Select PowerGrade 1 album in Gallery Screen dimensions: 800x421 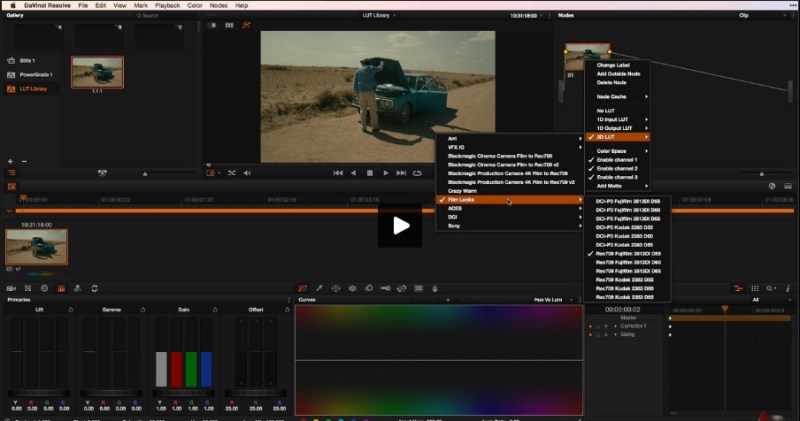(36, 75)
